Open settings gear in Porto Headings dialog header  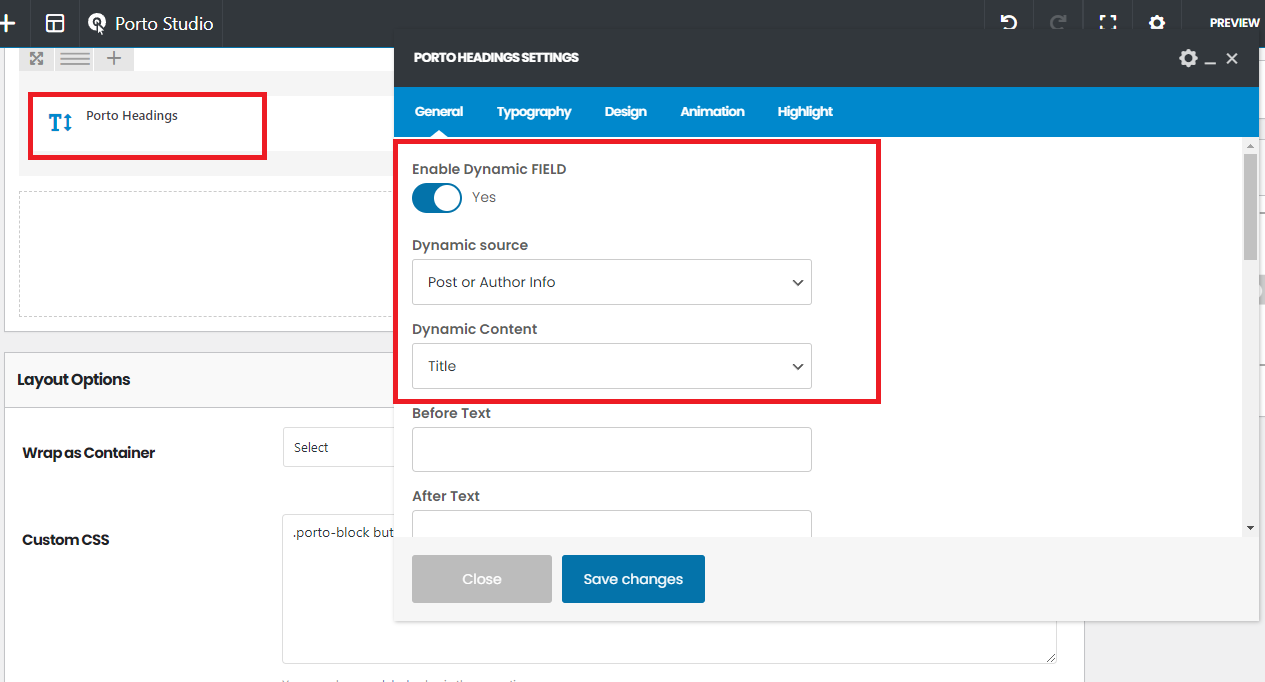point(1188,58)
